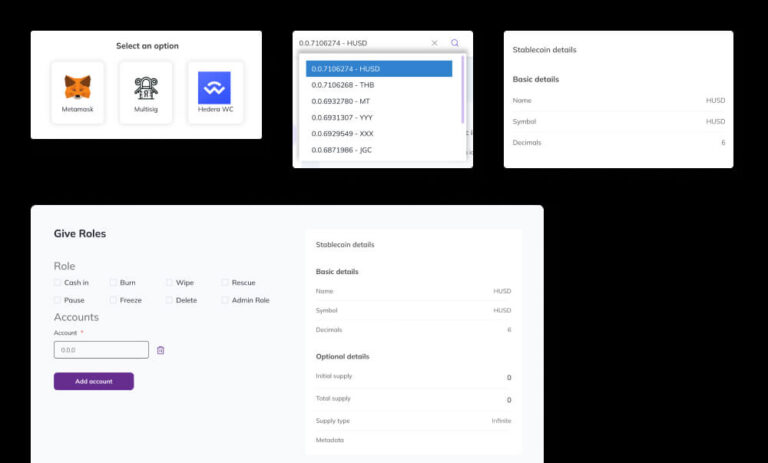Select the 0.0.6932780 - MT option
The height and width of the screenshot is (463, 768).
pos(379,101)
